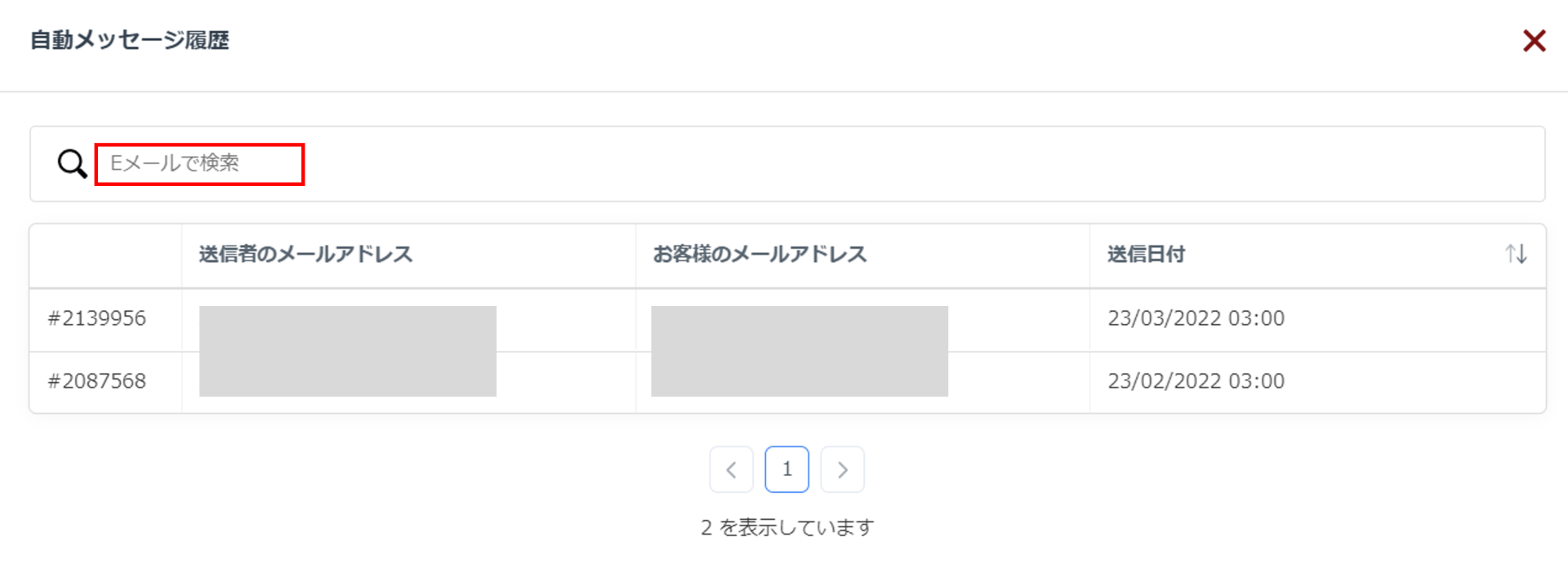Select message ID #2087568
This screenshot has height=568, width=1568.
pos(97,381)
